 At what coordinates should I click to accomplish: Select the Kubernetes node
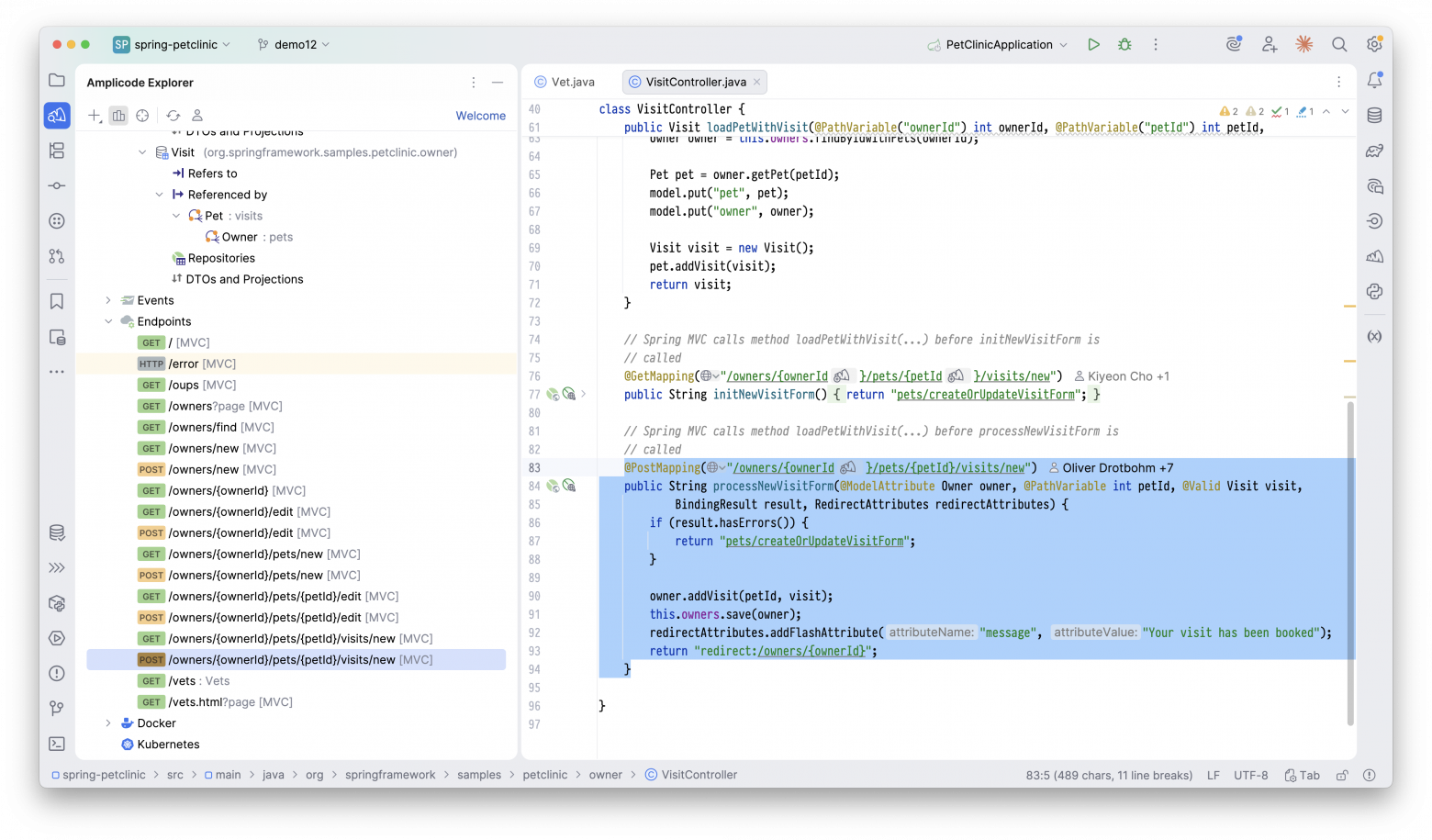click(x=160, y=745)
